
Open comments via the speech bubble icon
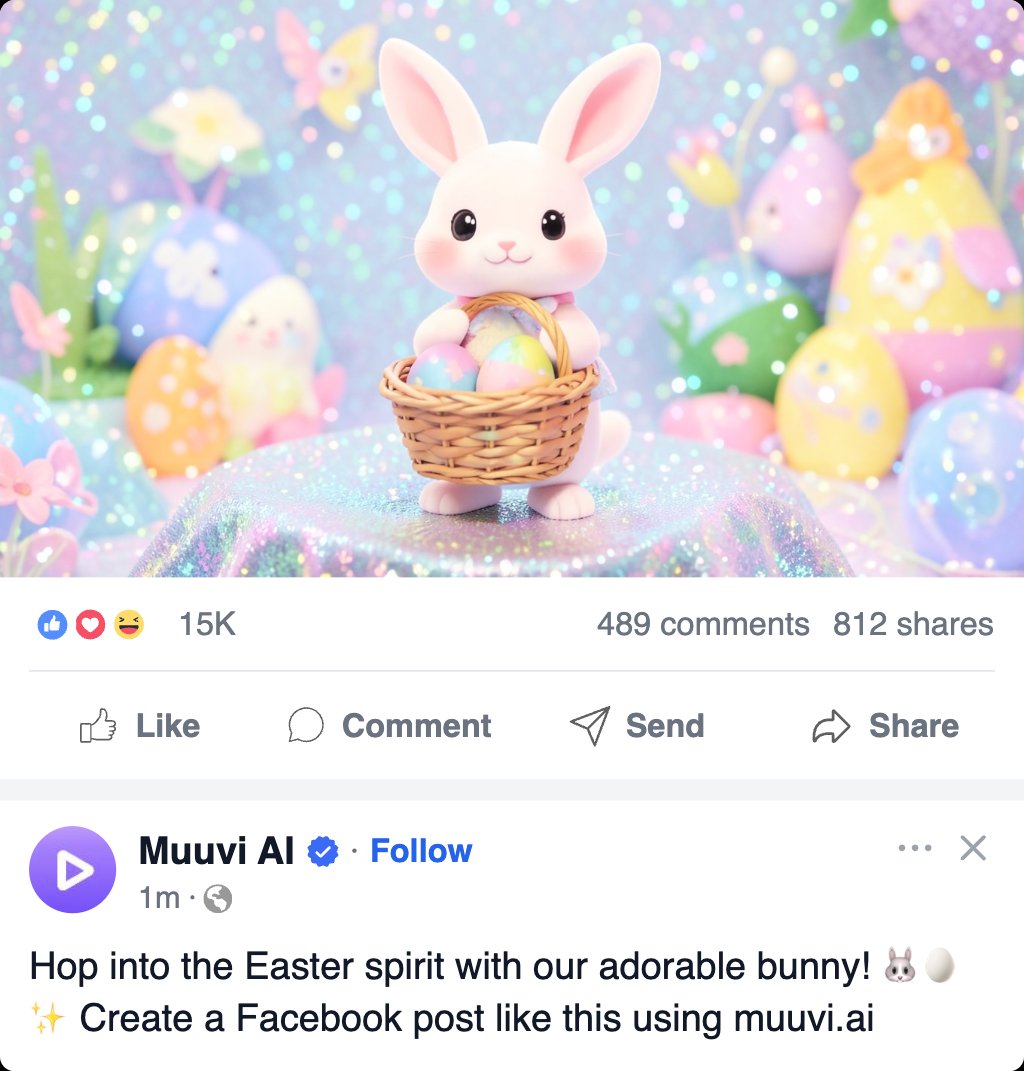pyautogui.click(x=308, y=726)
